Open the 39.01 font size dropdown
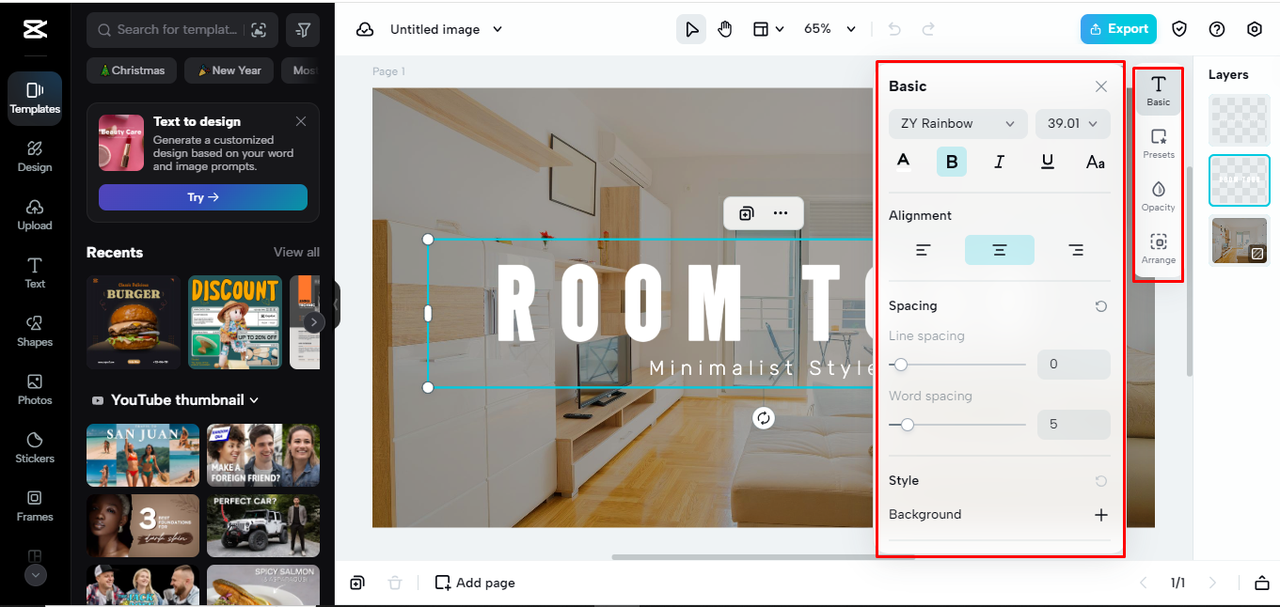Image resolution: width=1280 pixels, height=607 pixels. [1072, 124]
